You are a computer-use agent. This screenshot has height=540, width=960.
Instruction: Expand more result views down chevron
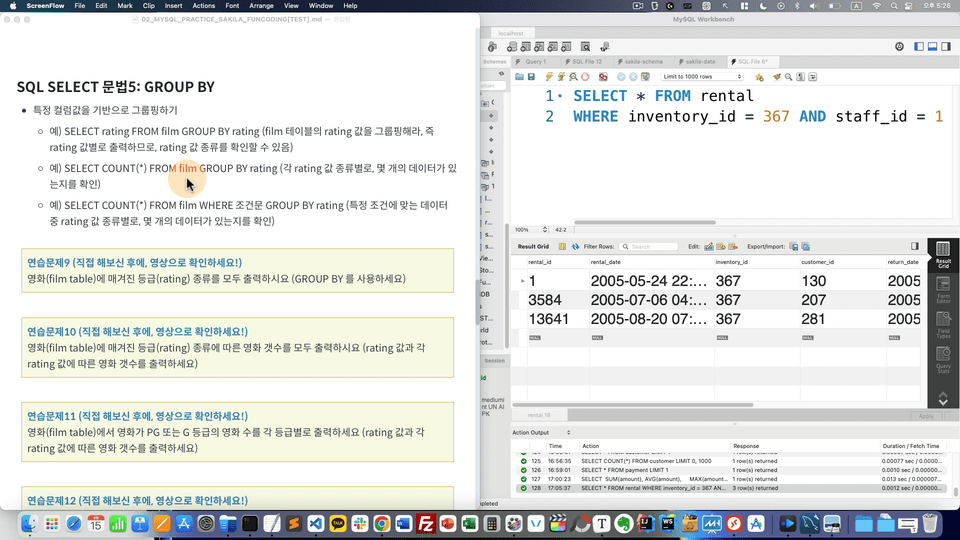(x=943, y=402)
